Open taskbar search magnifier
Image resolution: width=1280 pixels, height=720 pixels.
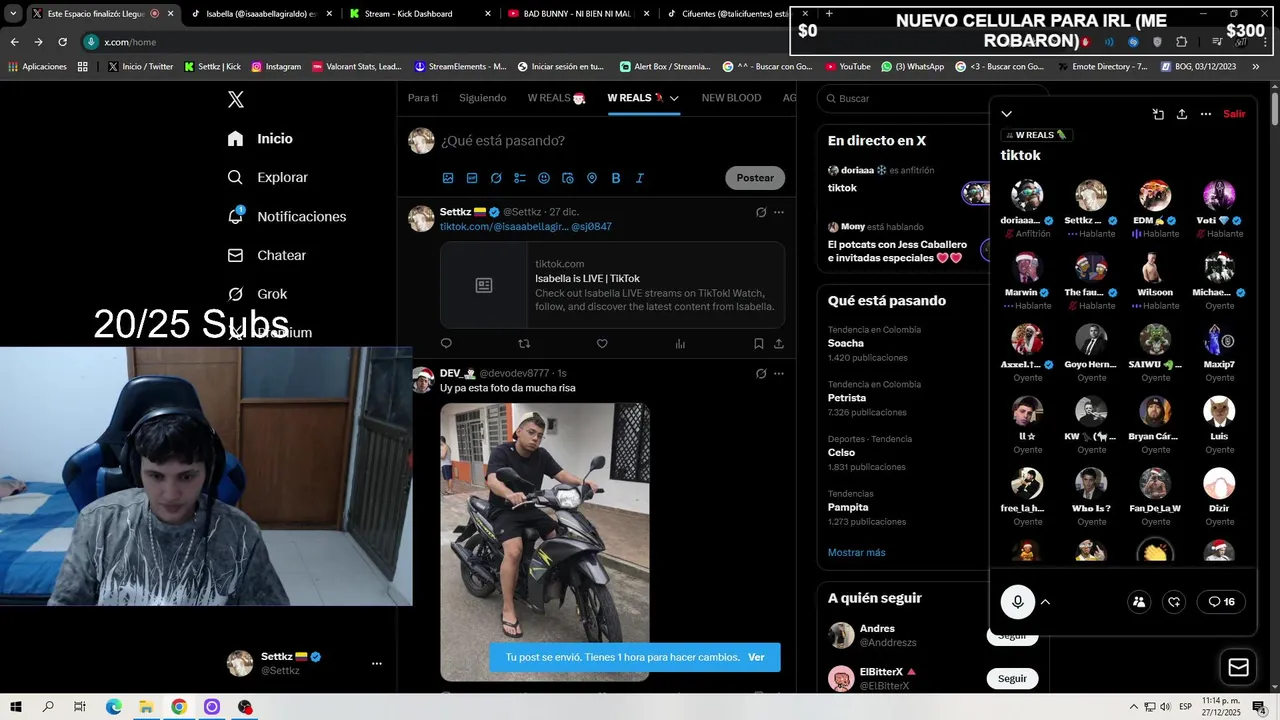point(48,707)
